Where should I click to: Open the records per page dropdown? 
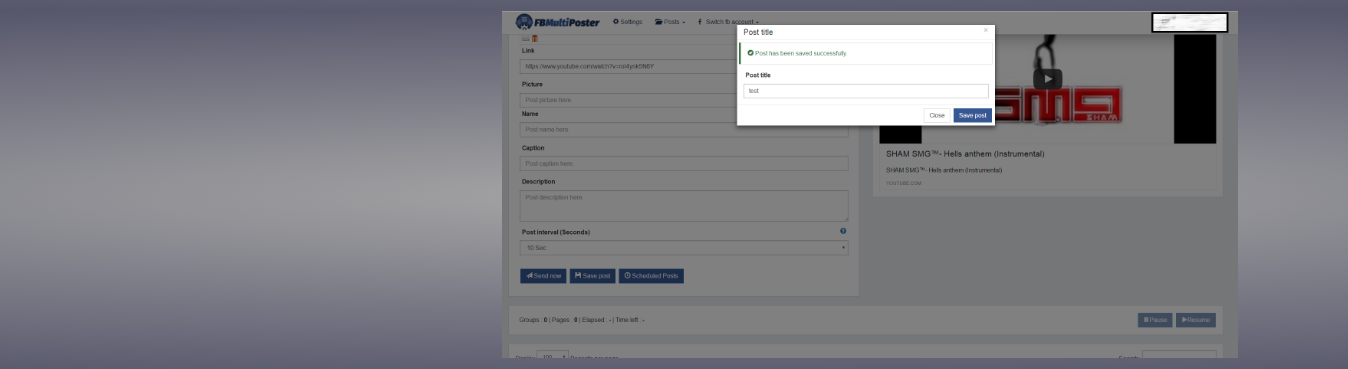[552, 355]
